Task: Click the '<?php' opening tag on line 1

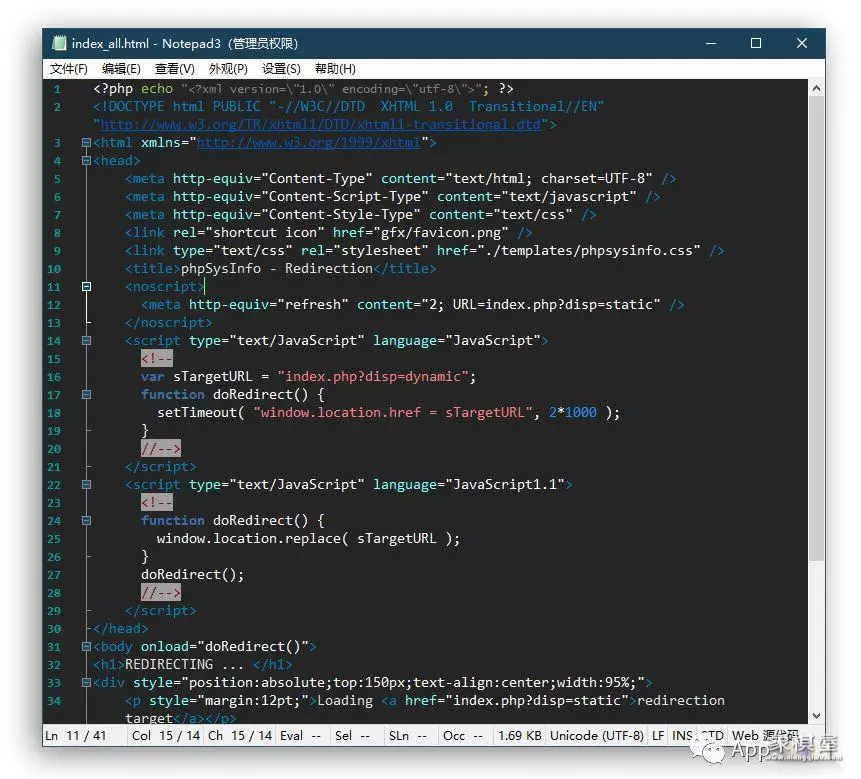Action: click(113, 89)
